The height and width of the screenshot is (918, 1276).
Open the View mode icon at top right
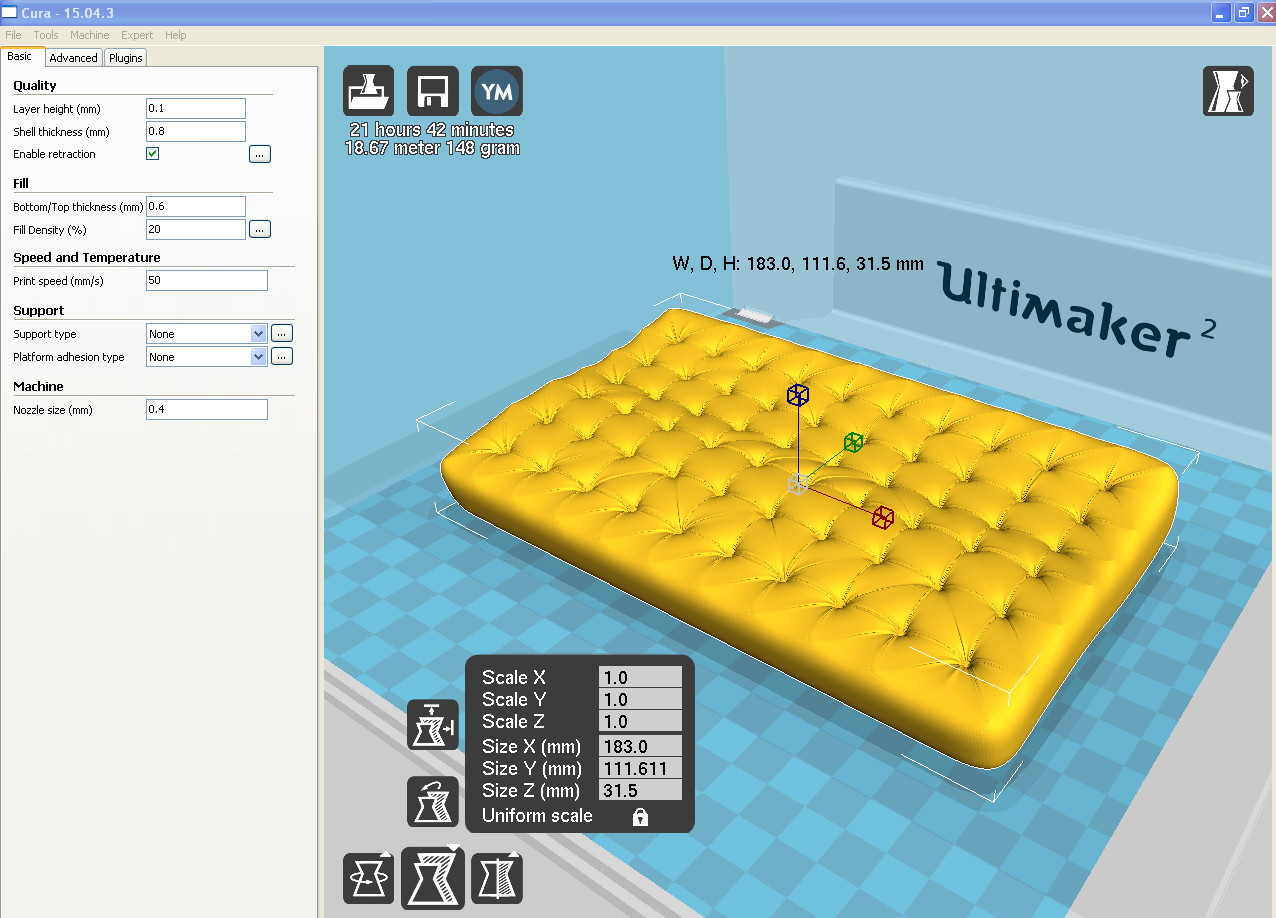(x=1227, y=92)
